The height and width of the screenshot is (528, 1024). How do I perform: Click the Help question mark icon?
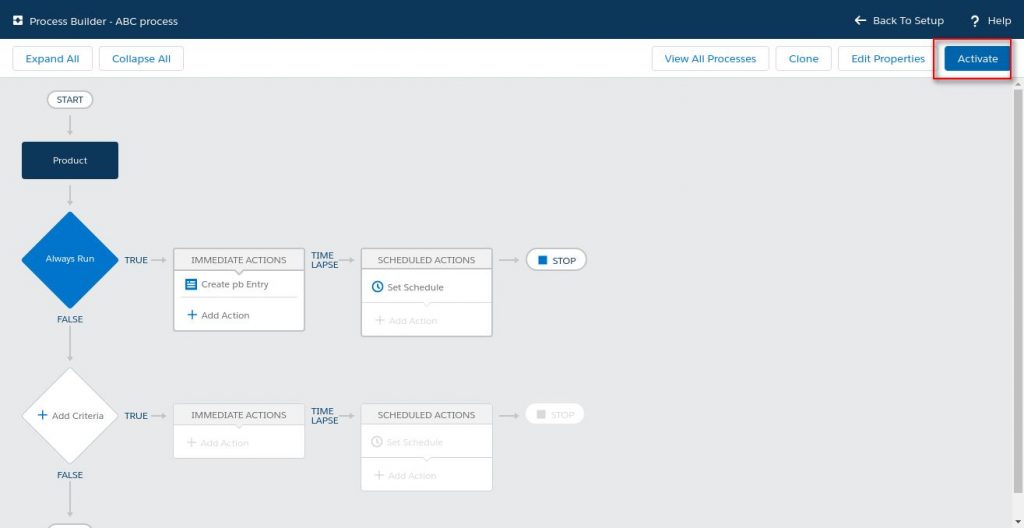(x=974, y=21)
